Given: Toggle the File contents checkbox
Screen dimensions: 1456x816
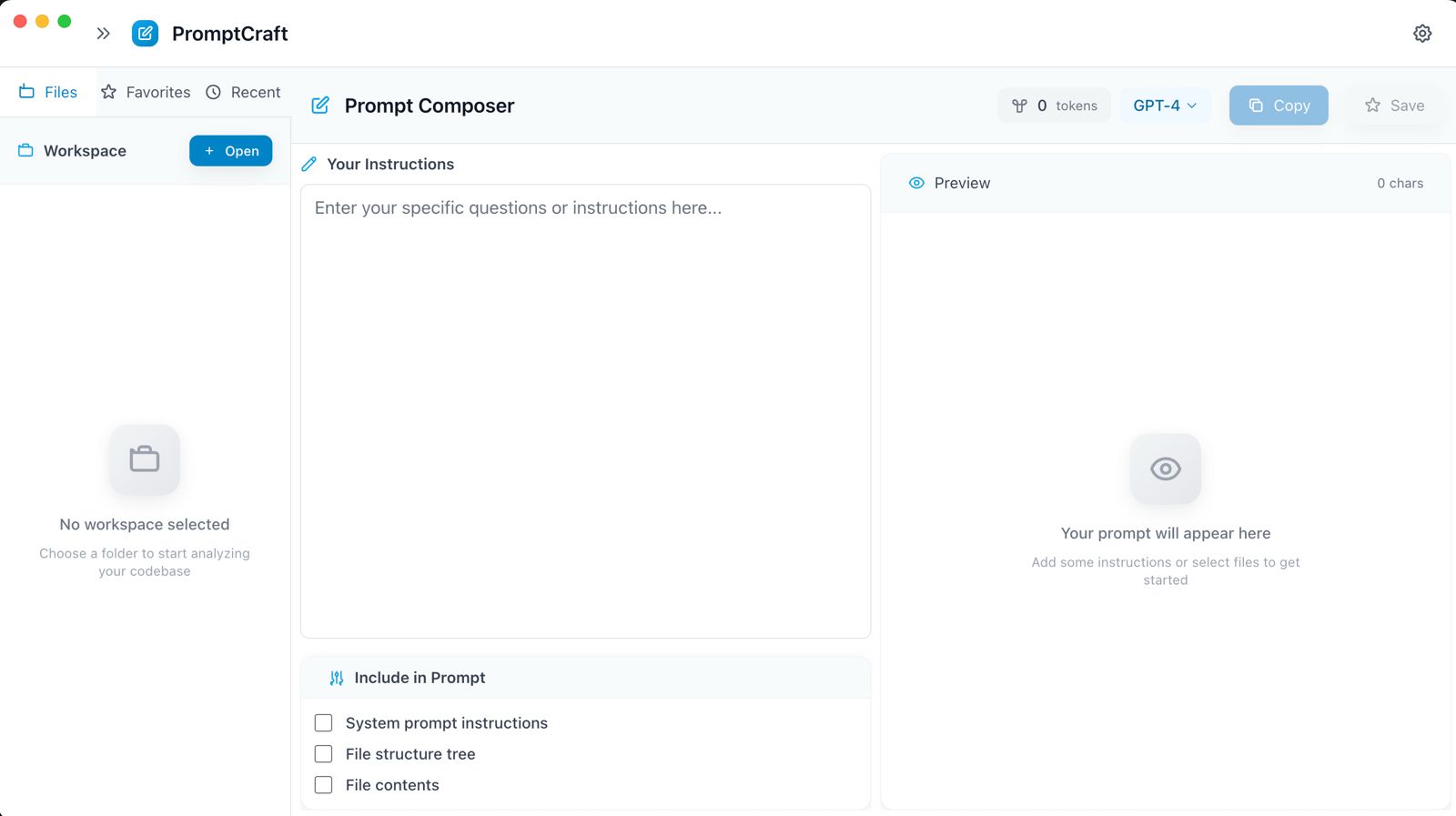Looking at the screenshot, I should [323, 785].
